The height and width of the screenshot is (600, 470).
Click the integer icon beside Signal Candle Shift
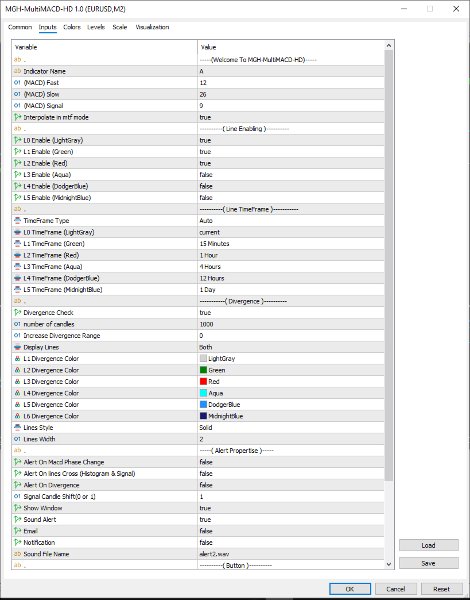click(17, 496)
